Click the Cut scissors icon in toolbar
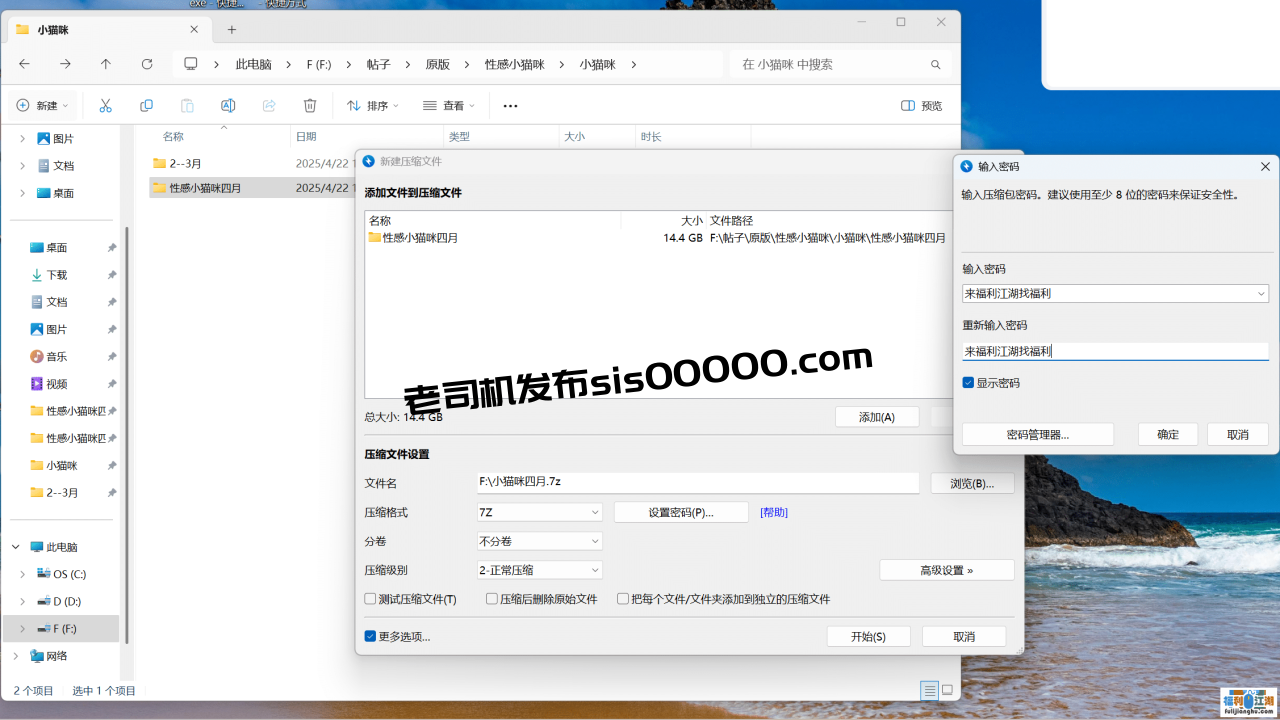Screen dimensions: 1280x720 pyautogui.click(x=105, y=106)
